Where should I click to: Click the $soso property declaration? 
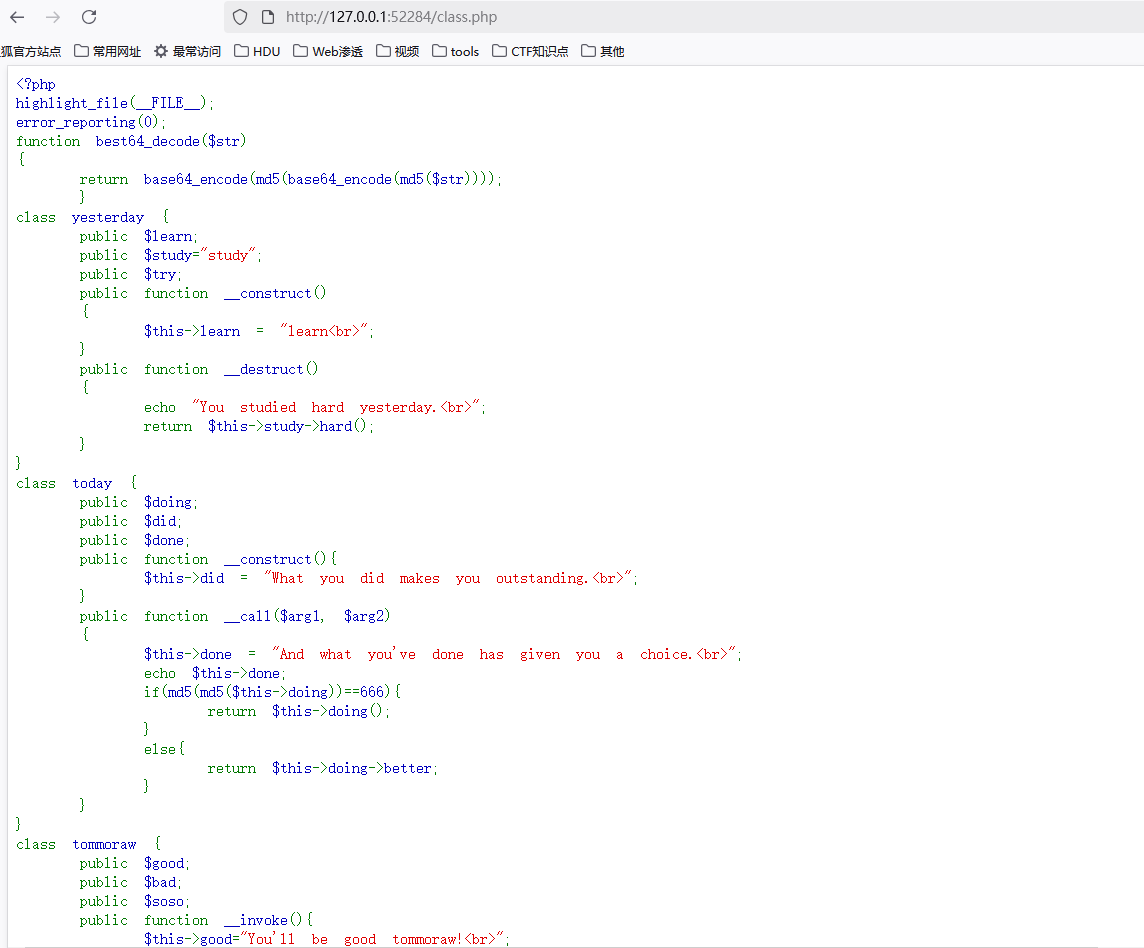[x=134, y=901]
